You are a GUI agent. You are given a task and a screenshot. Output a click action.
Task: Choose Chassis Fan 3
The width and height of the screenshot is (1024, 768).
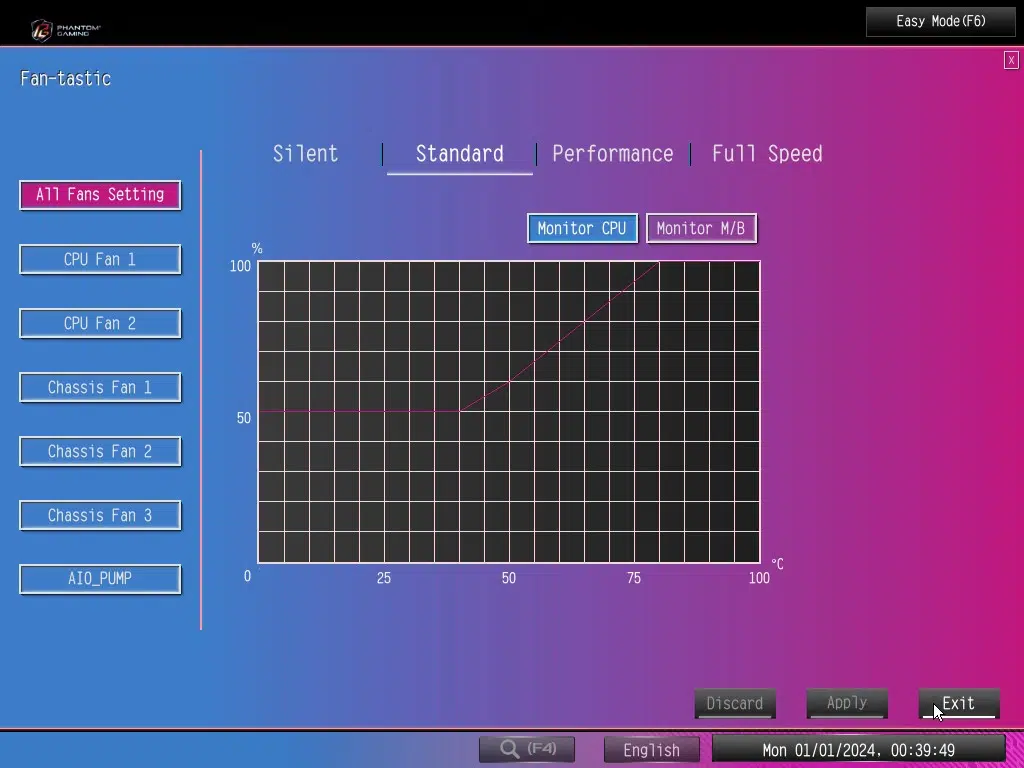pos(100,515)
